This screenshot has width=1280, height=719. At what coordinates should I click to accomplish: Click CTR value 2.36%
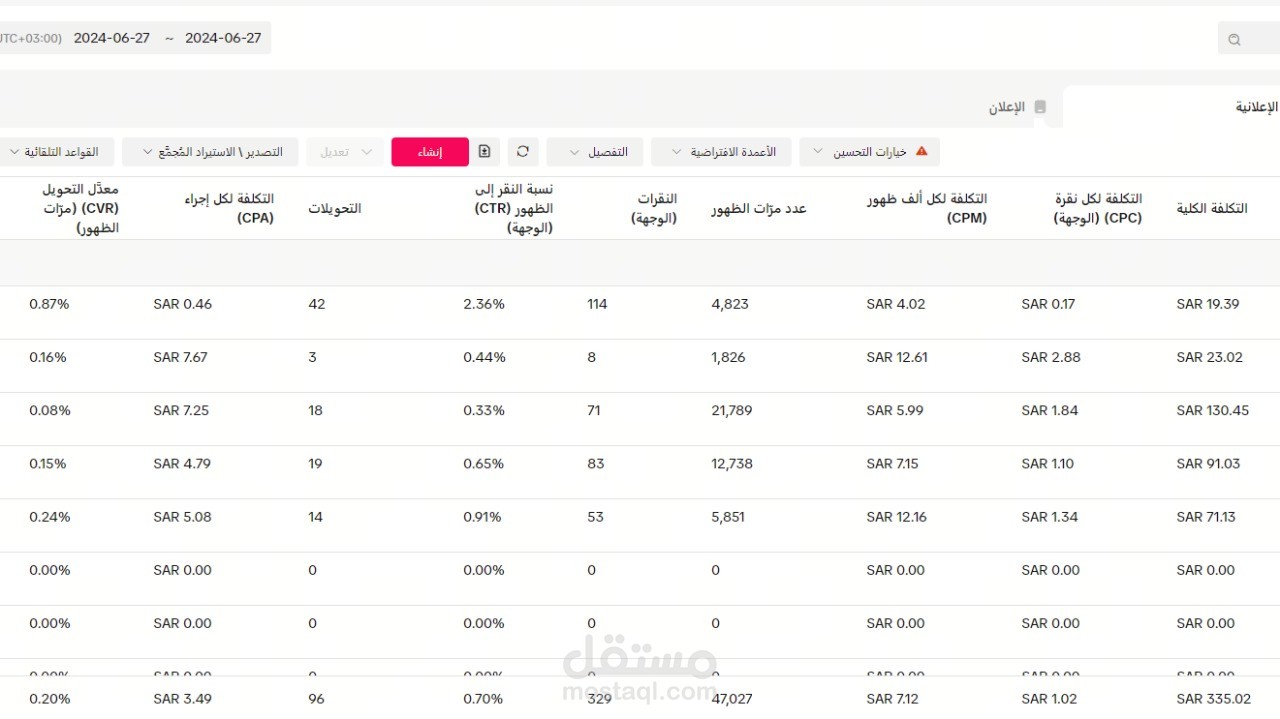(x=484, y=304)
